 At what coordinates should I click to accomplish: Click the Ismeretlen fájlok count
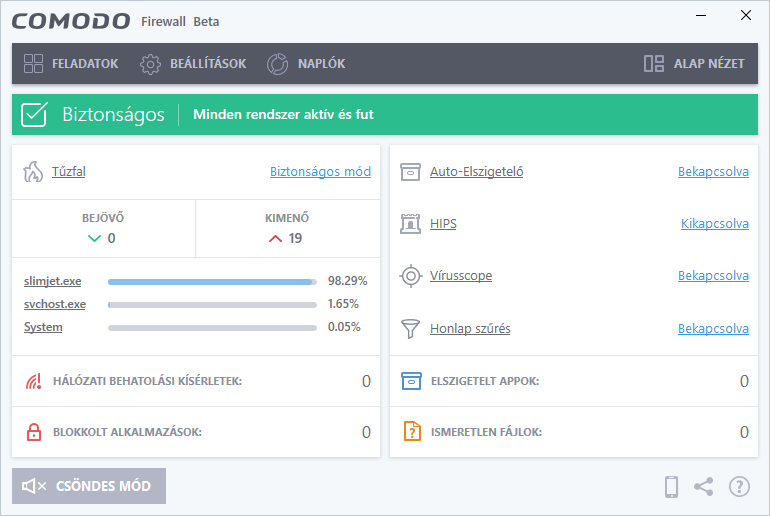[x=744, y=433]
